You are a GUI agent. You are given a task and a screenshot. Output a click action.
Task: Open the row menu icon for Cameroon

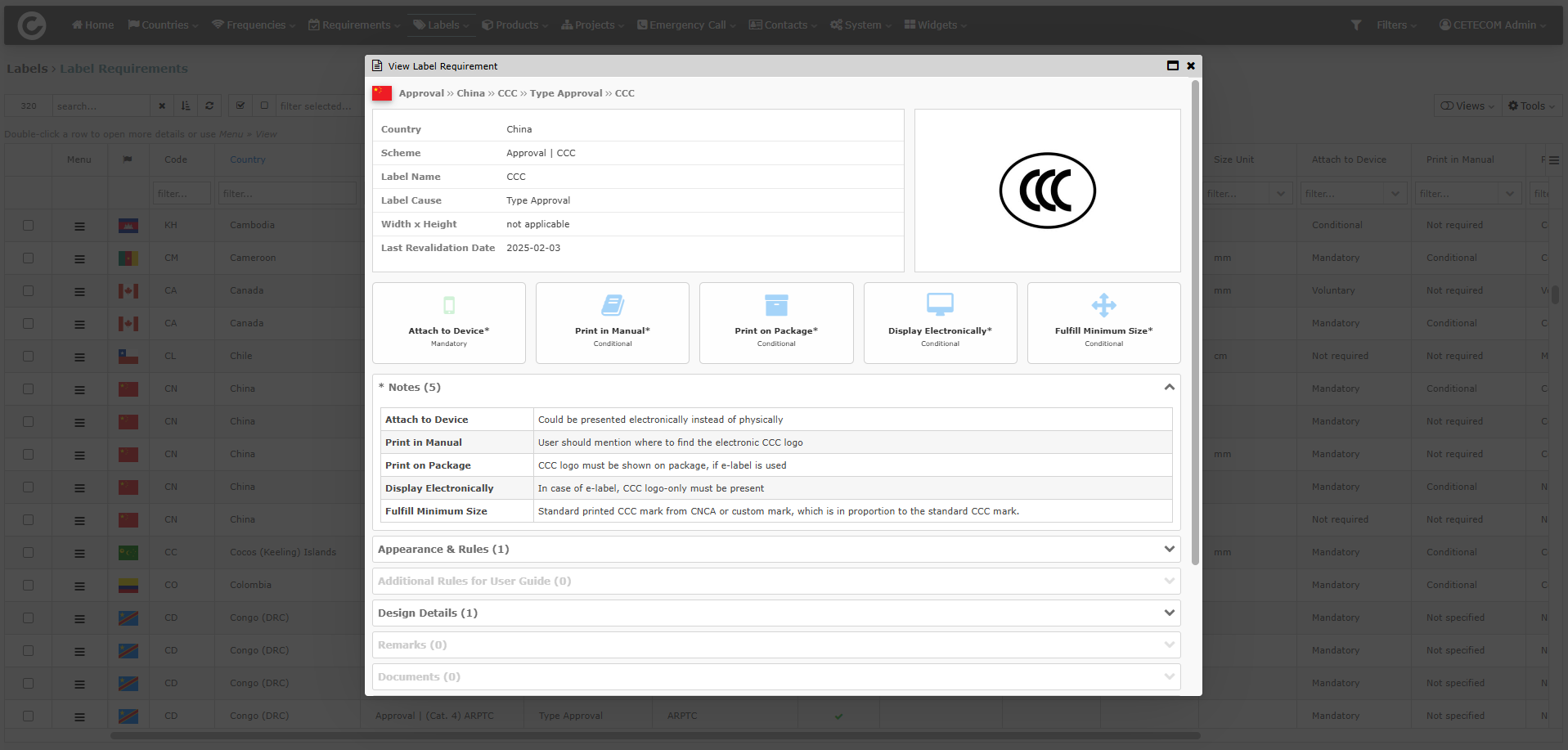coord(79,258)
